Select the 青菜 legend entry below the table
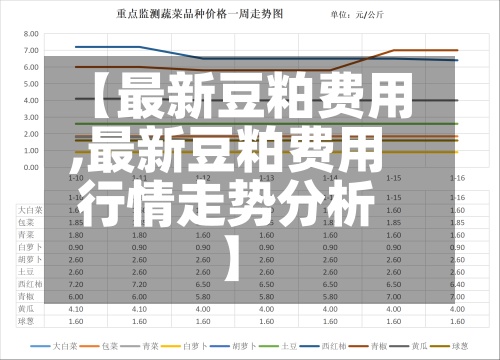Viewport: 500px width, 360px height. 139,346
